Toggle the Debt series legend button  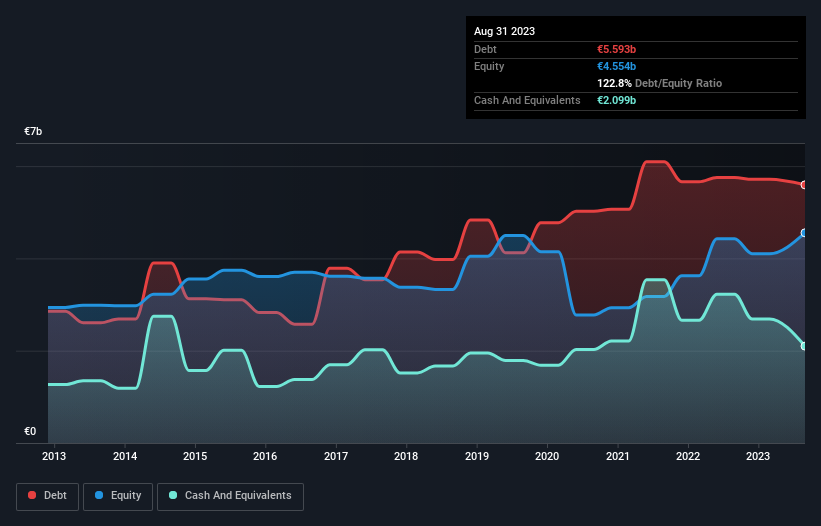pos(48,496)
